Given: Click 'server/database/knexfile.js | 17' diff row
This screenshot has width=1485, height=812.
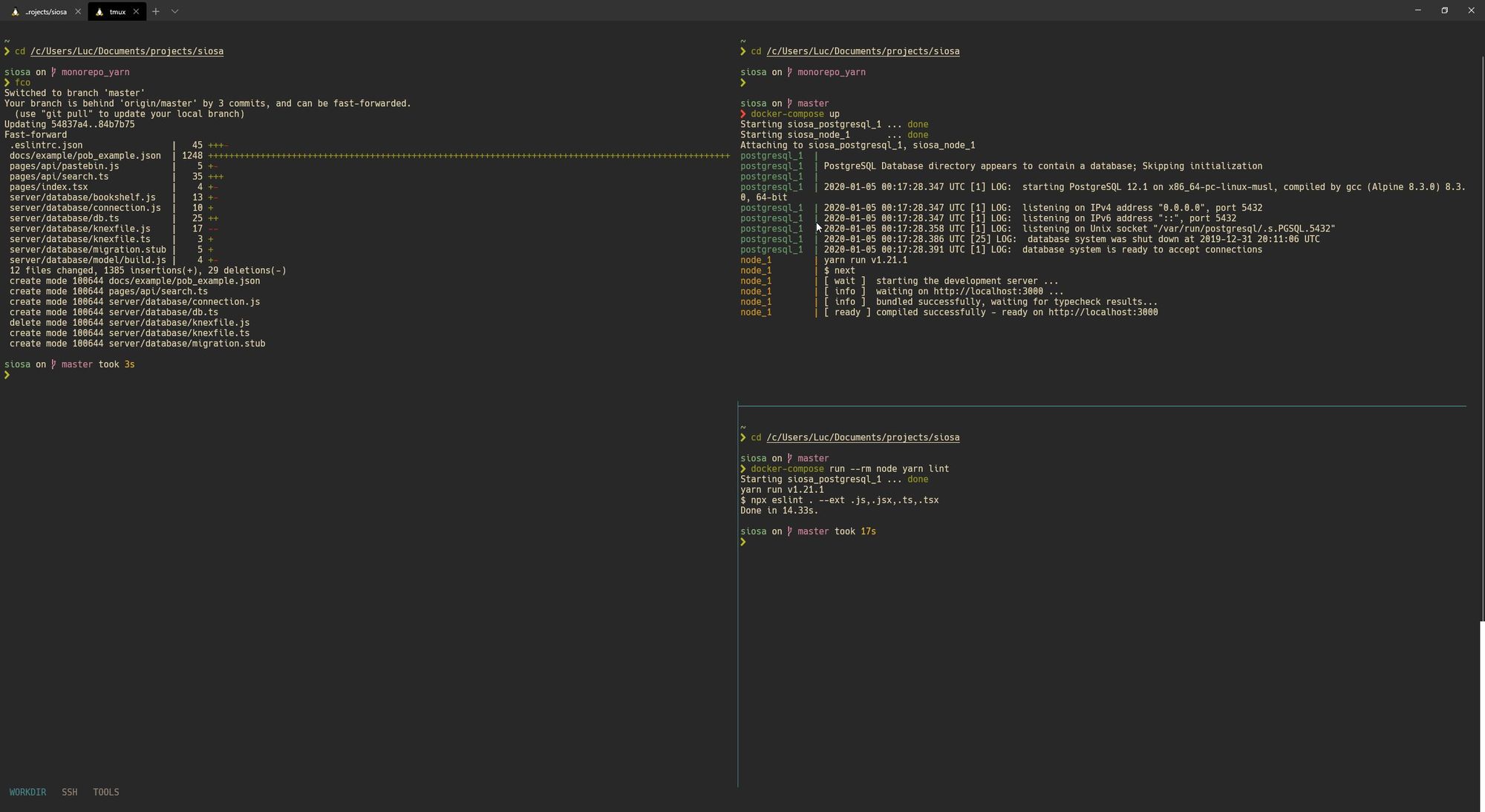Looking at the screenshot, I should pos(113,229).
